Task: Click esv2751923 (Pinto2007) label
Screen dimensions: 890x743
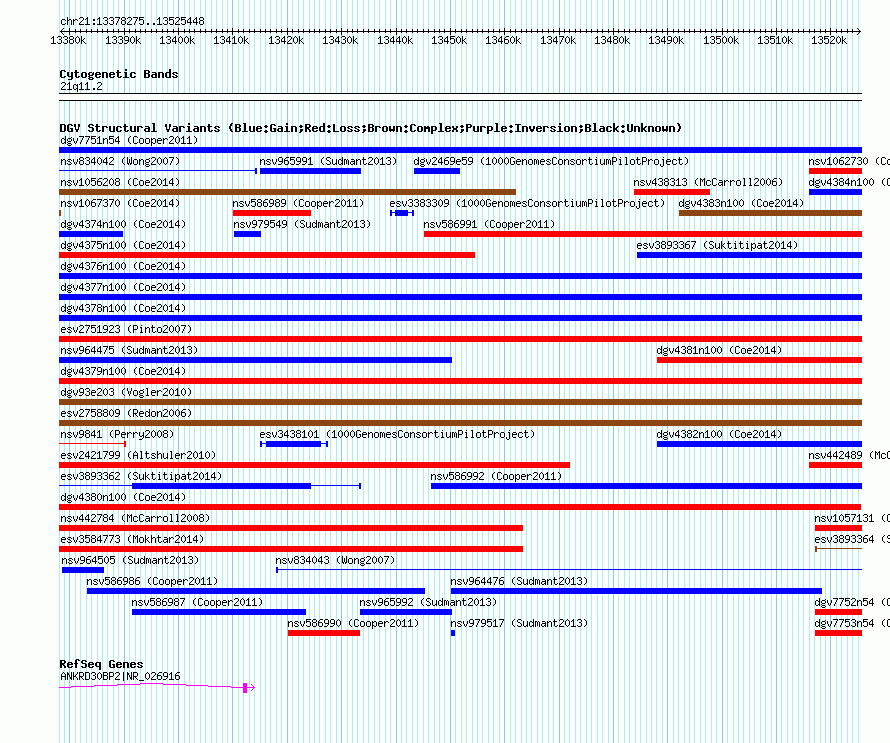Action: coord(126,329)
